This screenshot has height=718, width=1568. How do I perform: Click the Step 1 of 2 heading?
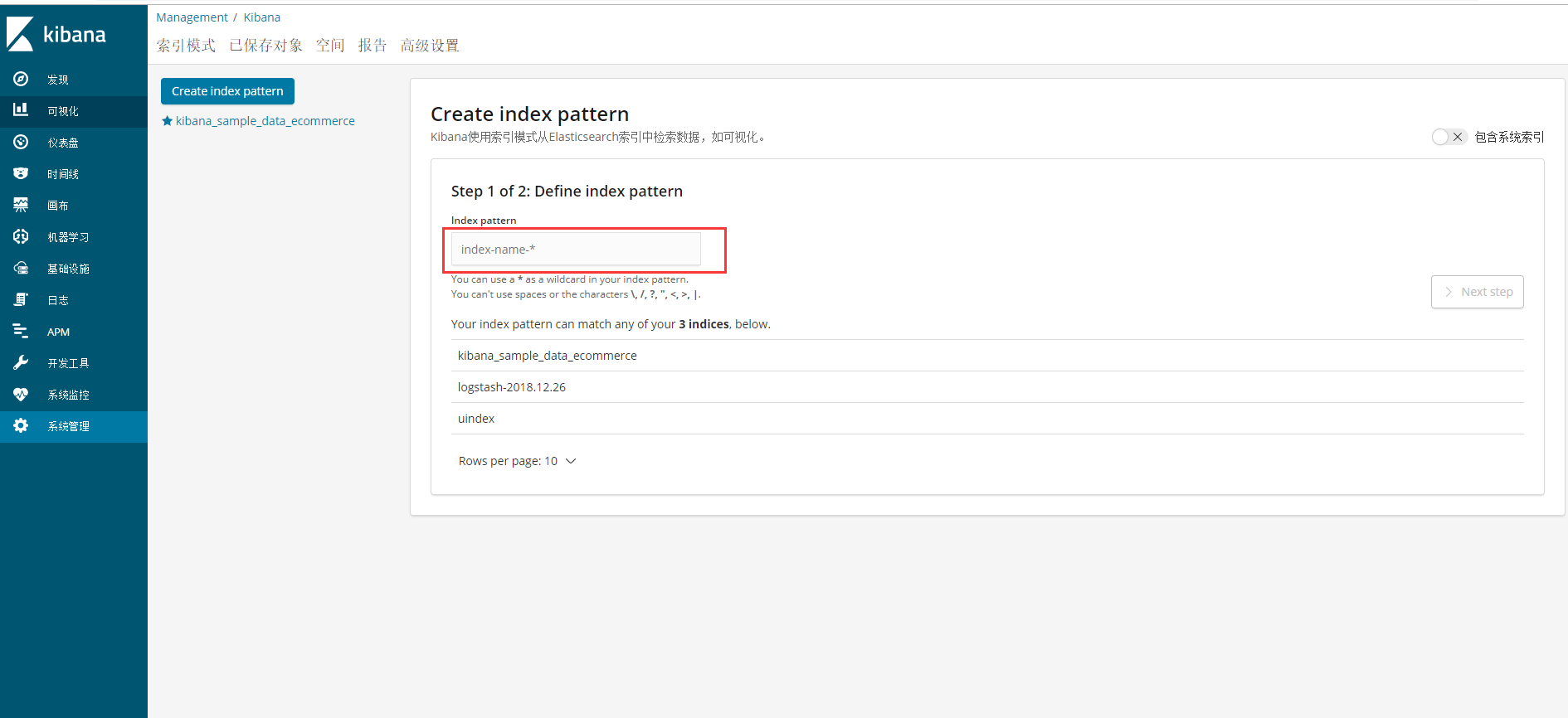[x=567, y=192]
